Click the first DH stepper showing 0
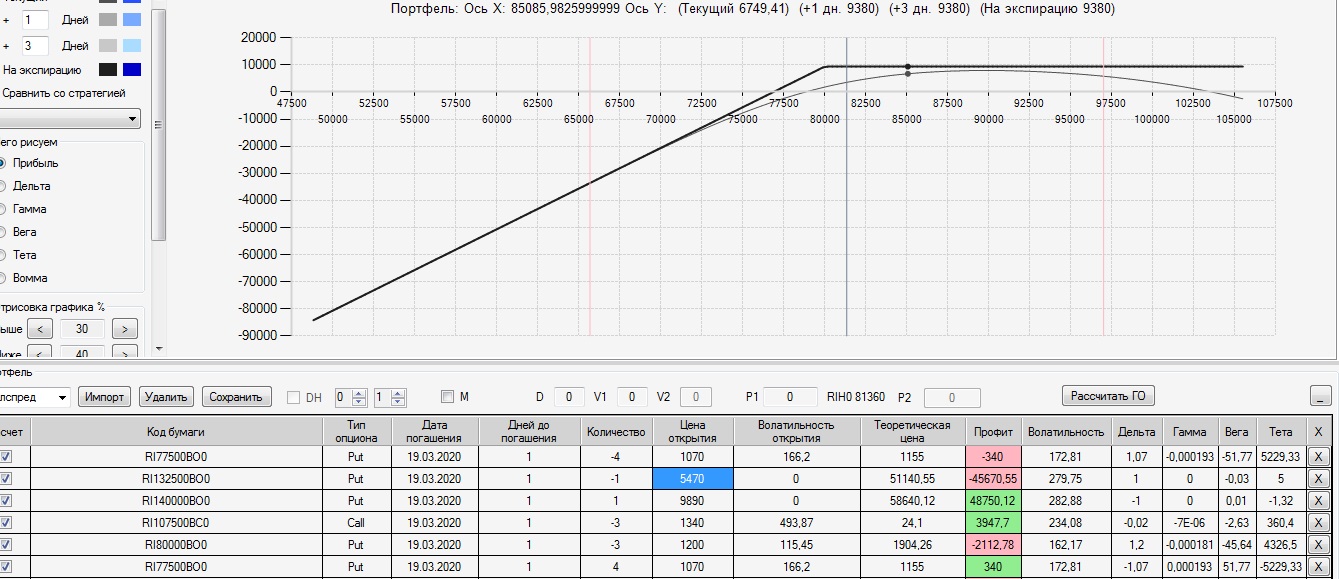The image size is (1339, 579). [x=352, y=397]
